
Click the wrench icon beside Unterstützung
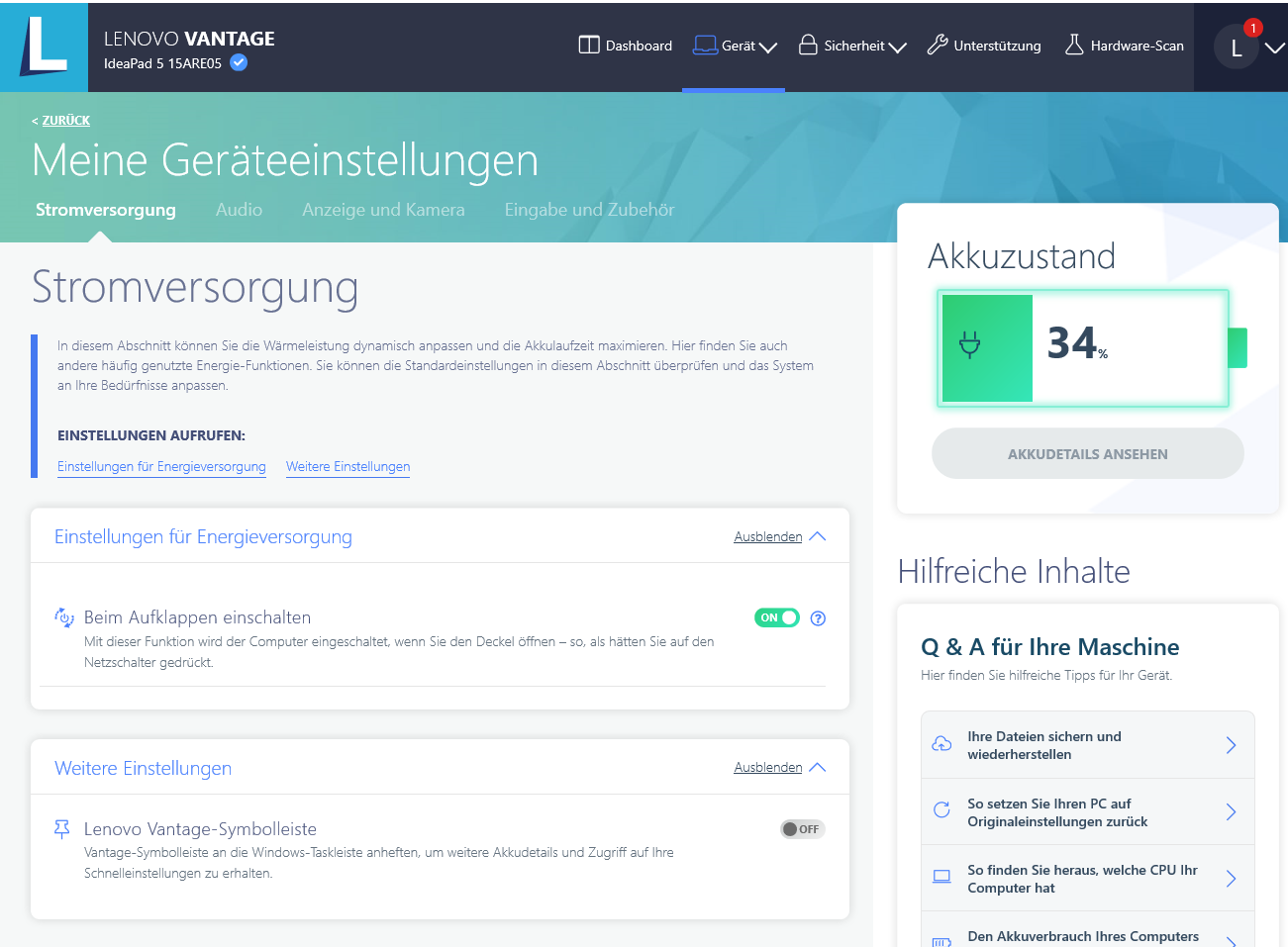tap(937, 45)
